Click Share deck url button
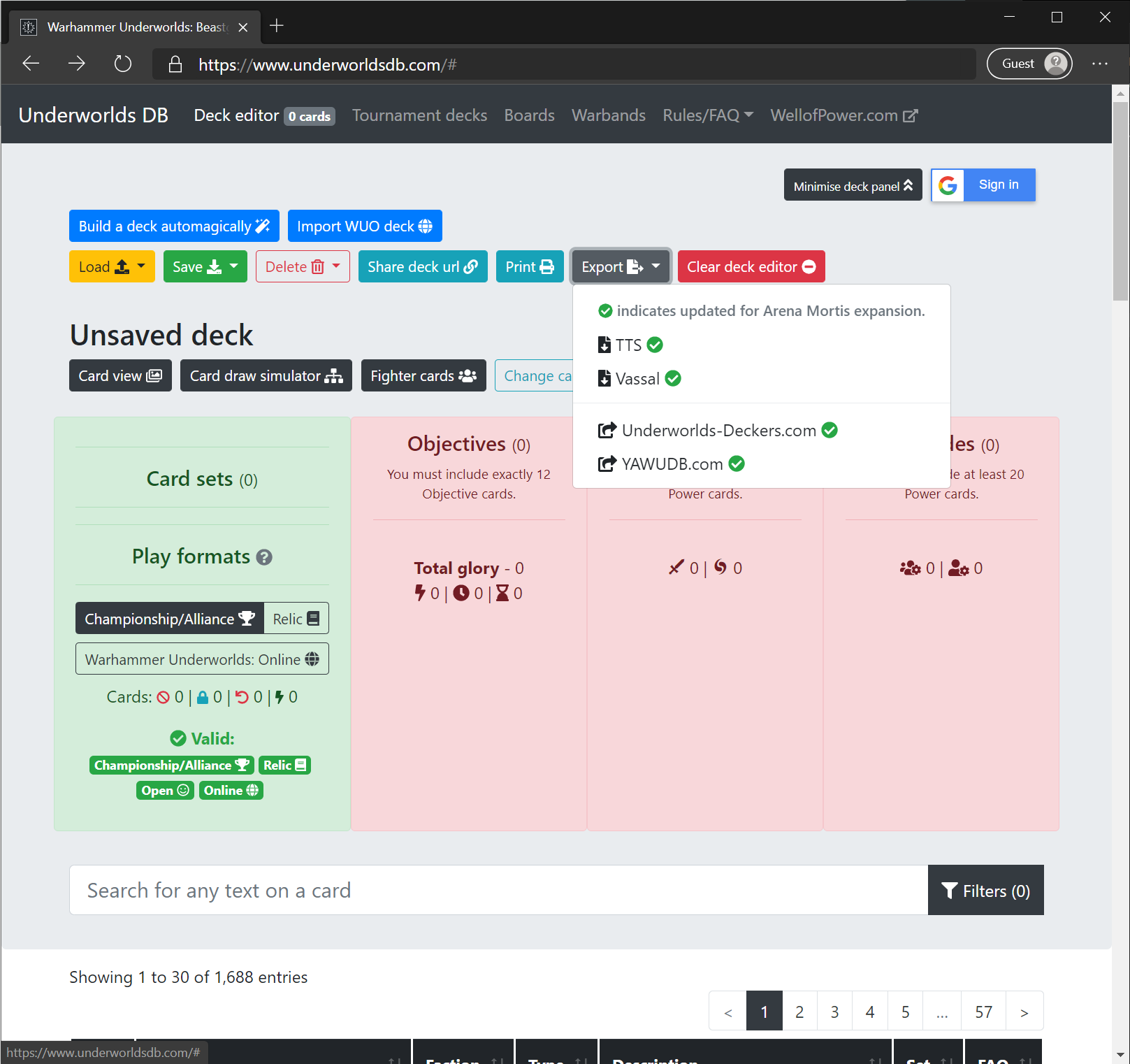 click(423, 266)
